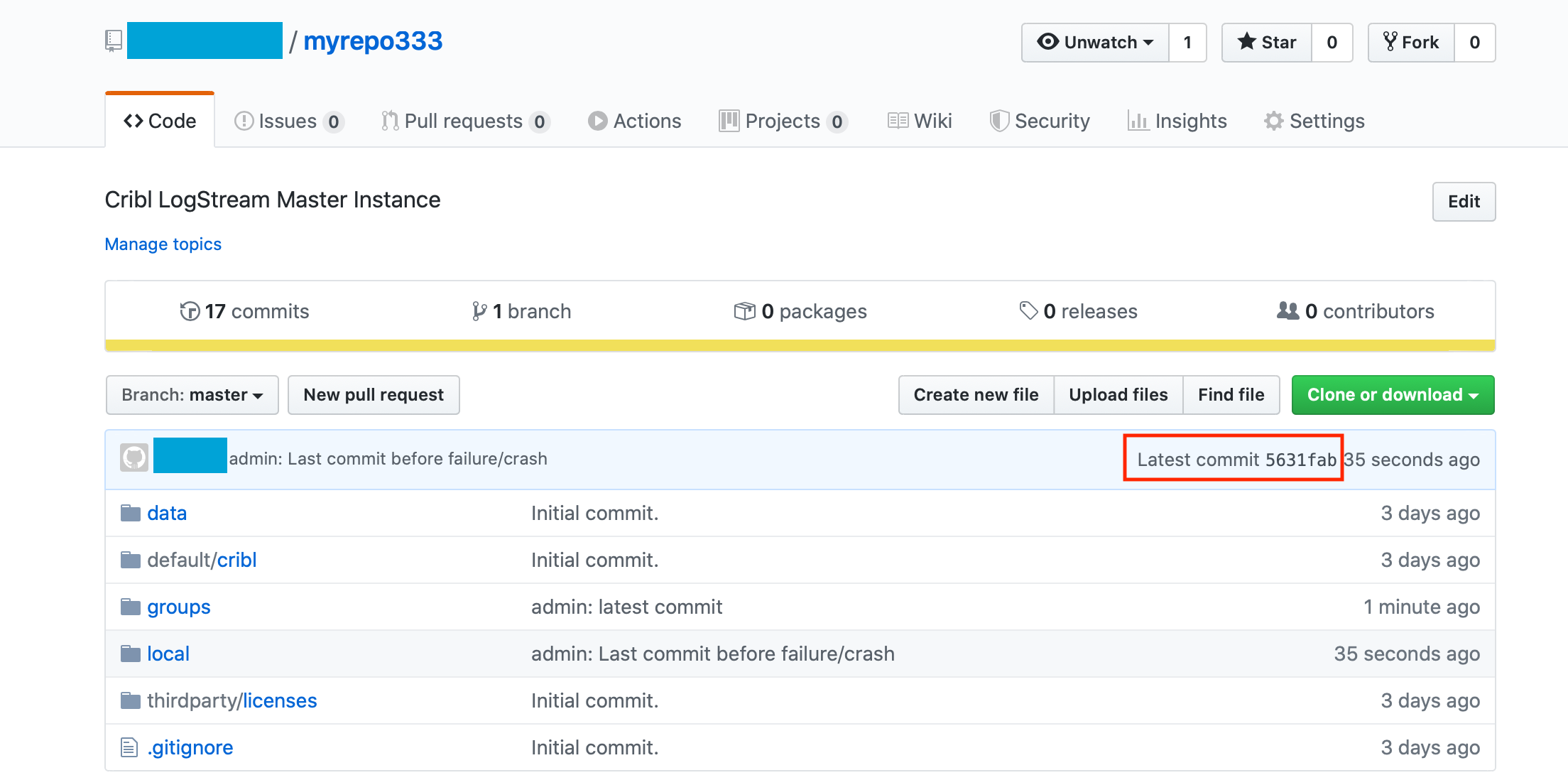Click the folder icon next to data

click(130, 512)
